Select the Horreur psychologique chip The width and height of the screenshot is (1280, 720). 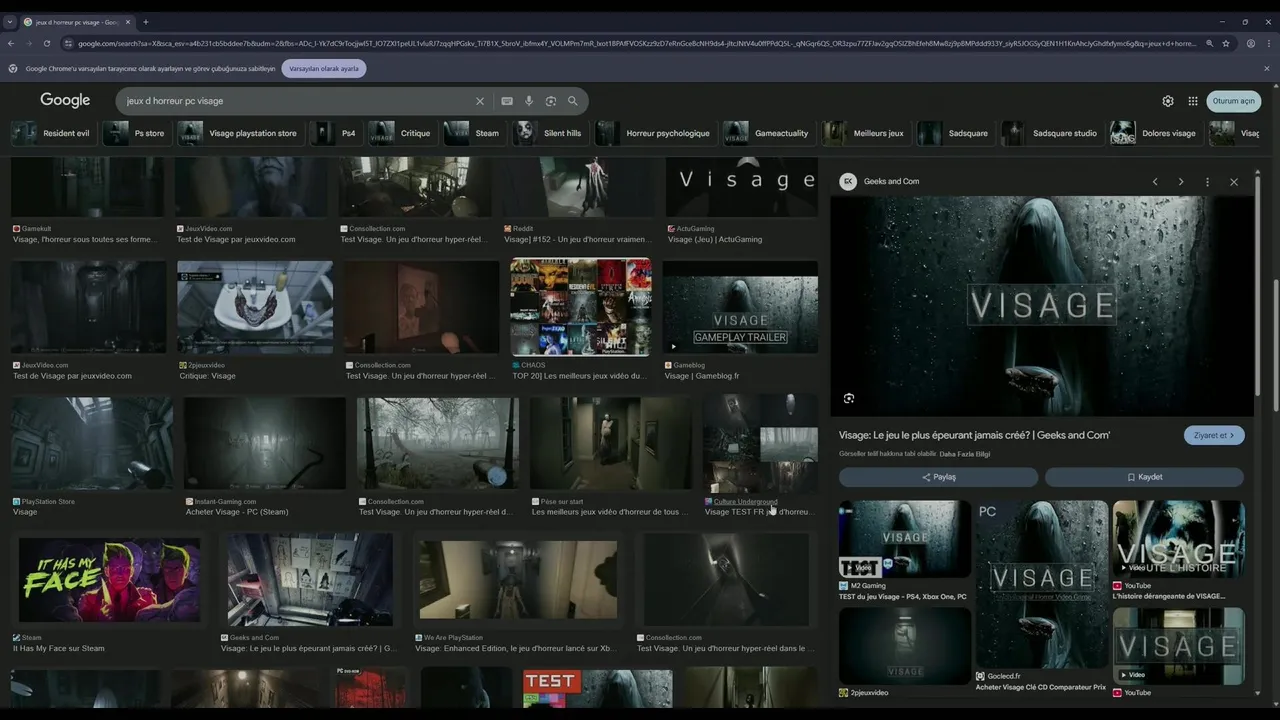[x=654, y=133]
